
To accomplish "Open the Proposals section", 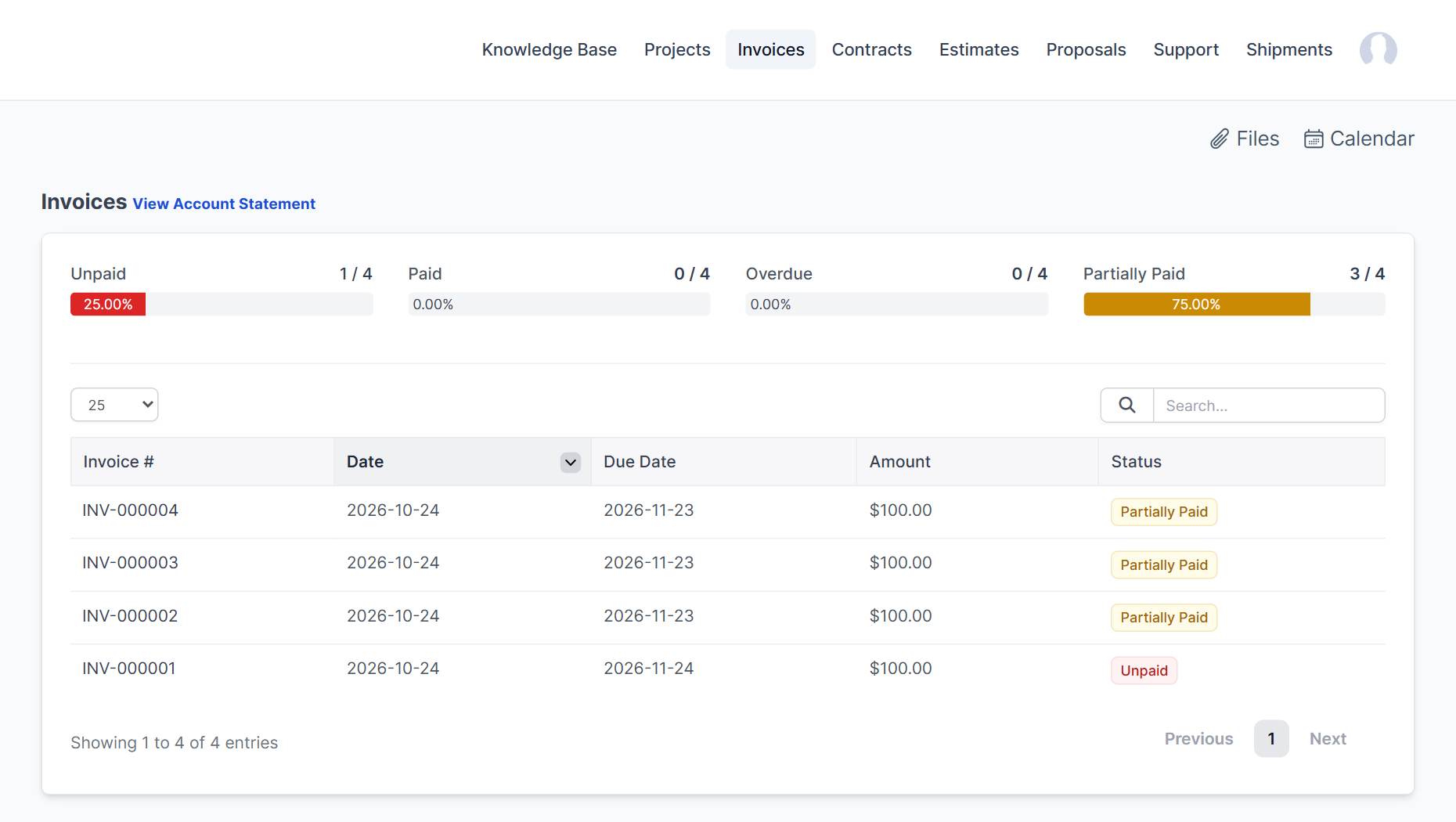I will 1086,49.
